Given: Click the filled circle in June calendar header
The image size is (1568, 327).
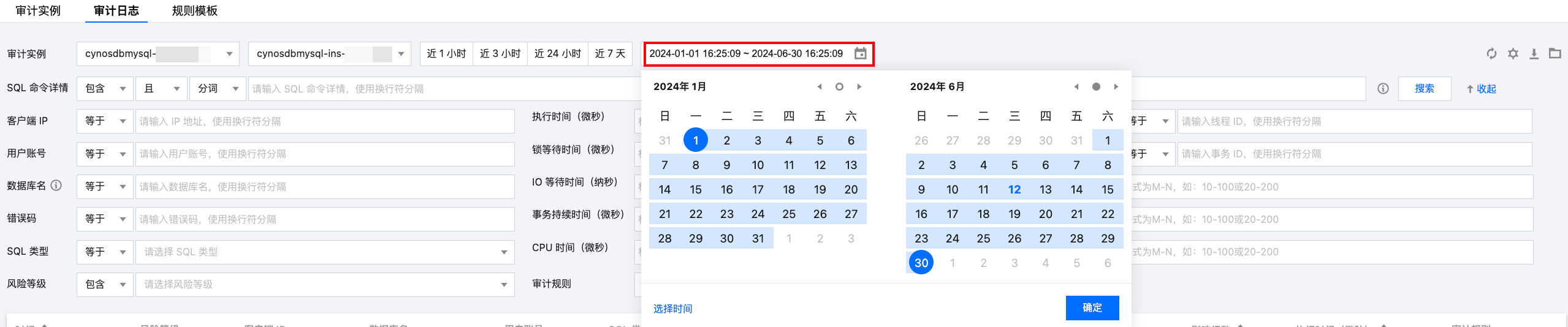Looking at the screenshot, I should tap(1096, 87).
